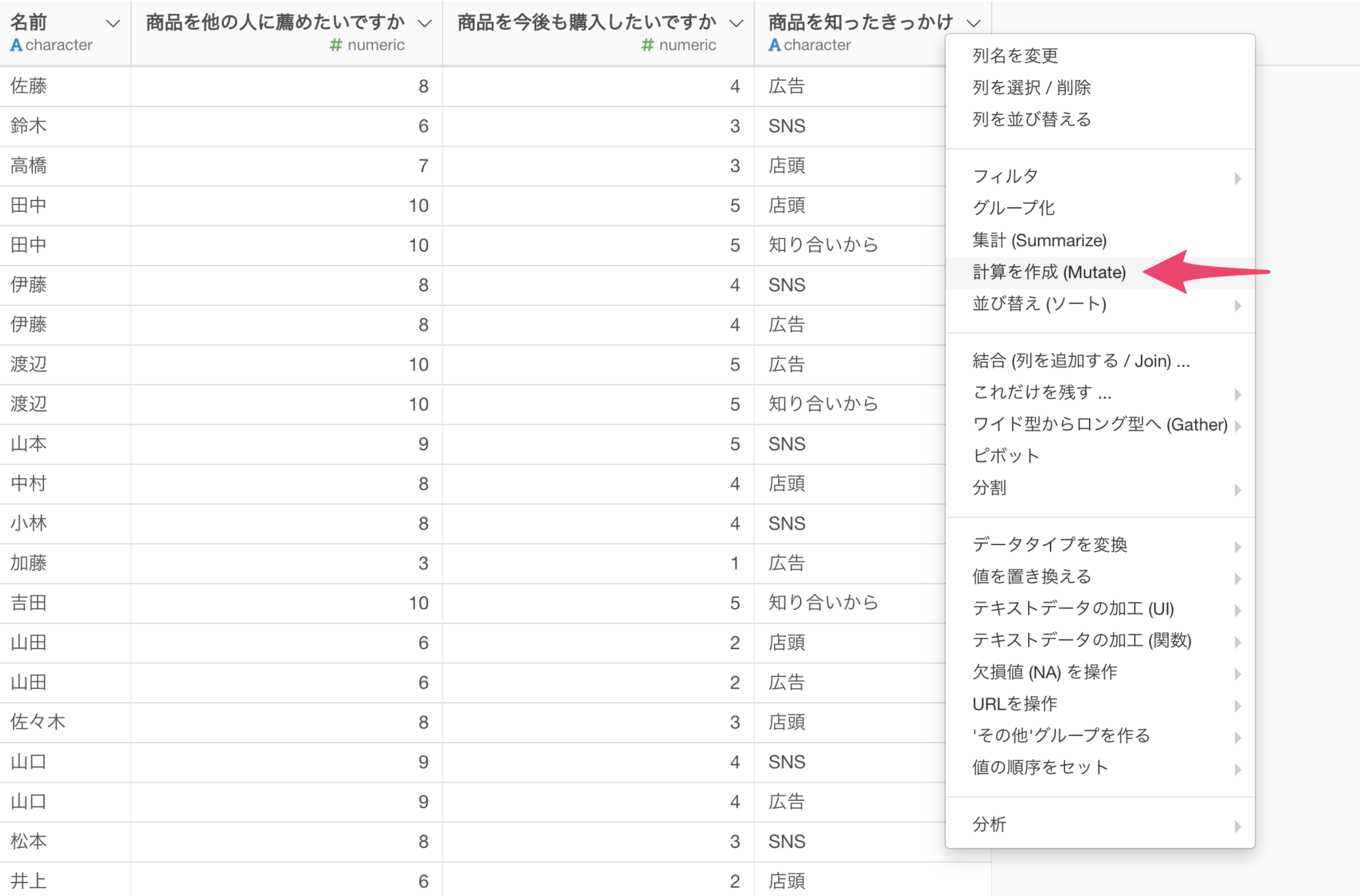The height and width of the screenshot is (896, 1360).
Task: Open the データタイプを変換 submenu
Action: [1100, 545]
